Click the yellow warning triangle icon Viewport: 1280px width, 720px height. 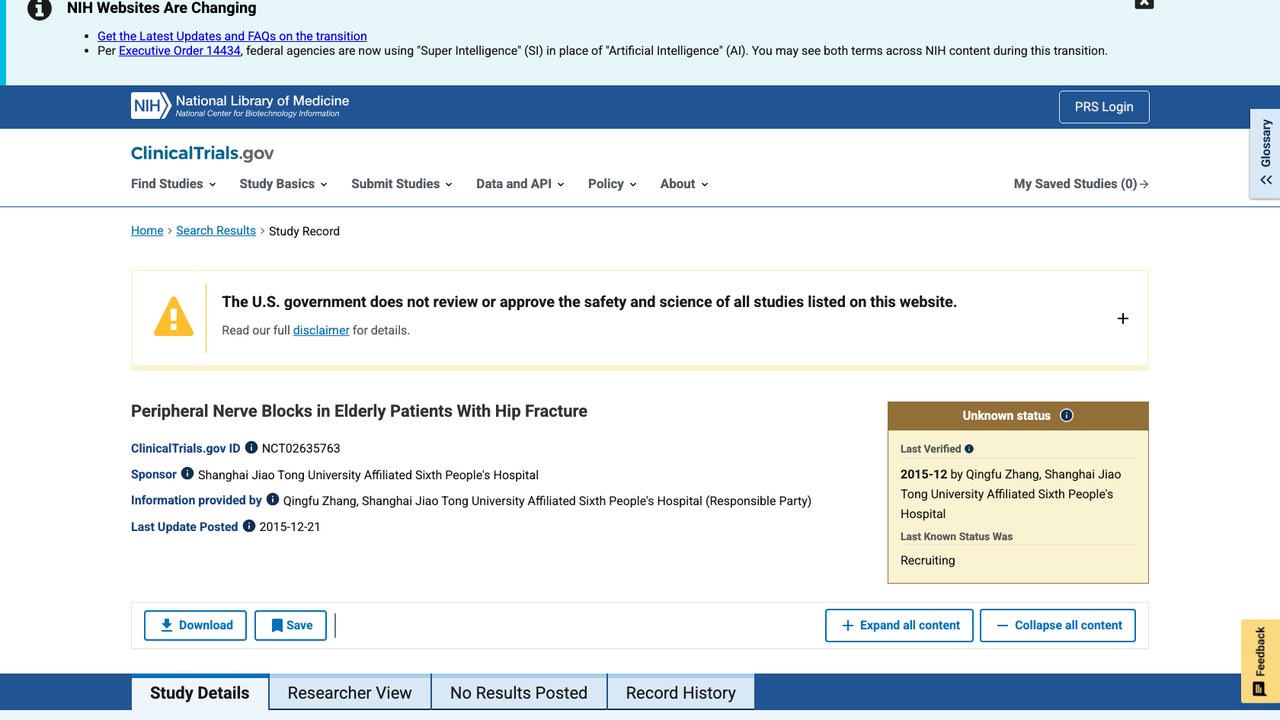click(174, 316)
